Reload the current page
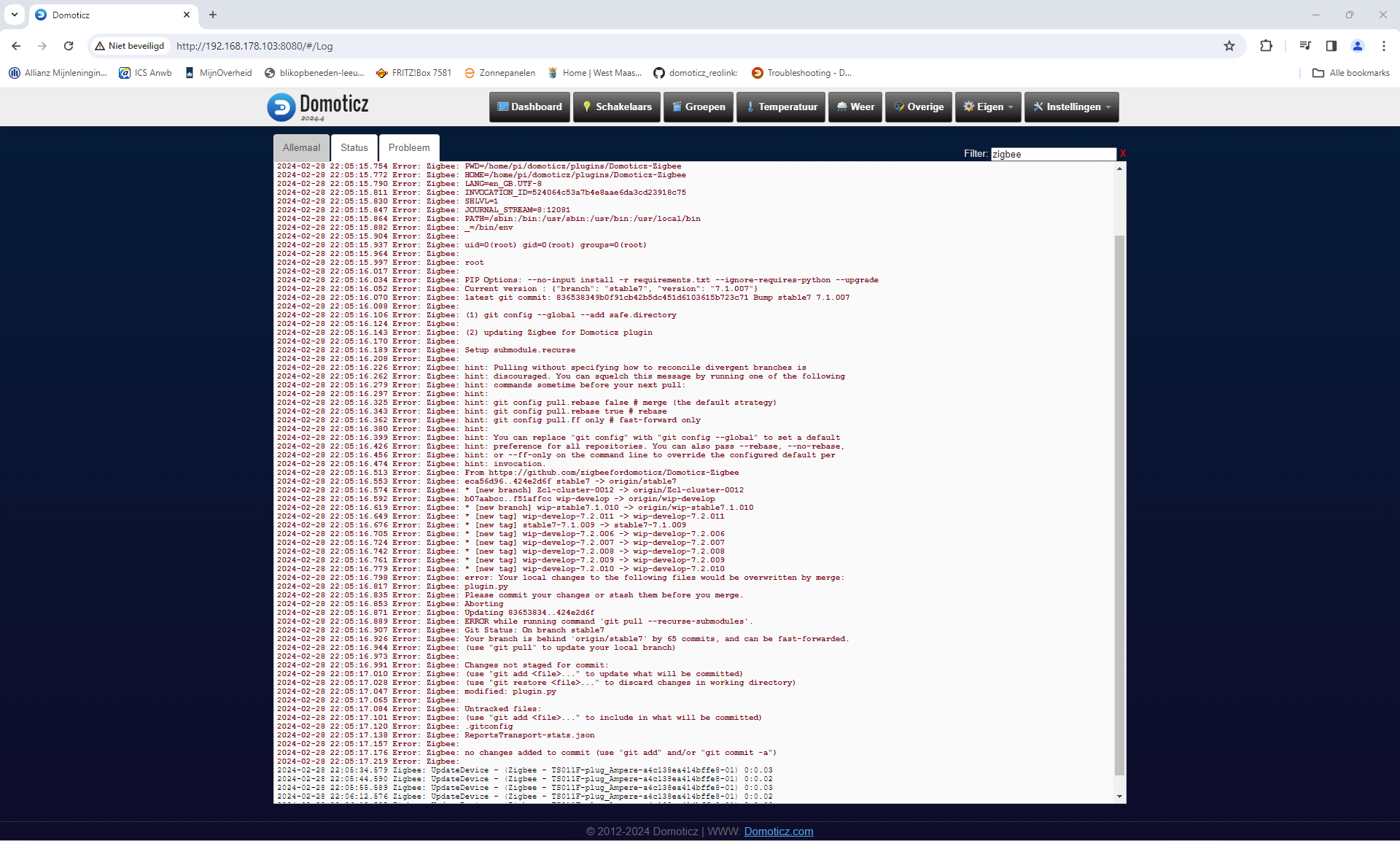The width and height of the screenshot is (1400, 841). [69, 46]
